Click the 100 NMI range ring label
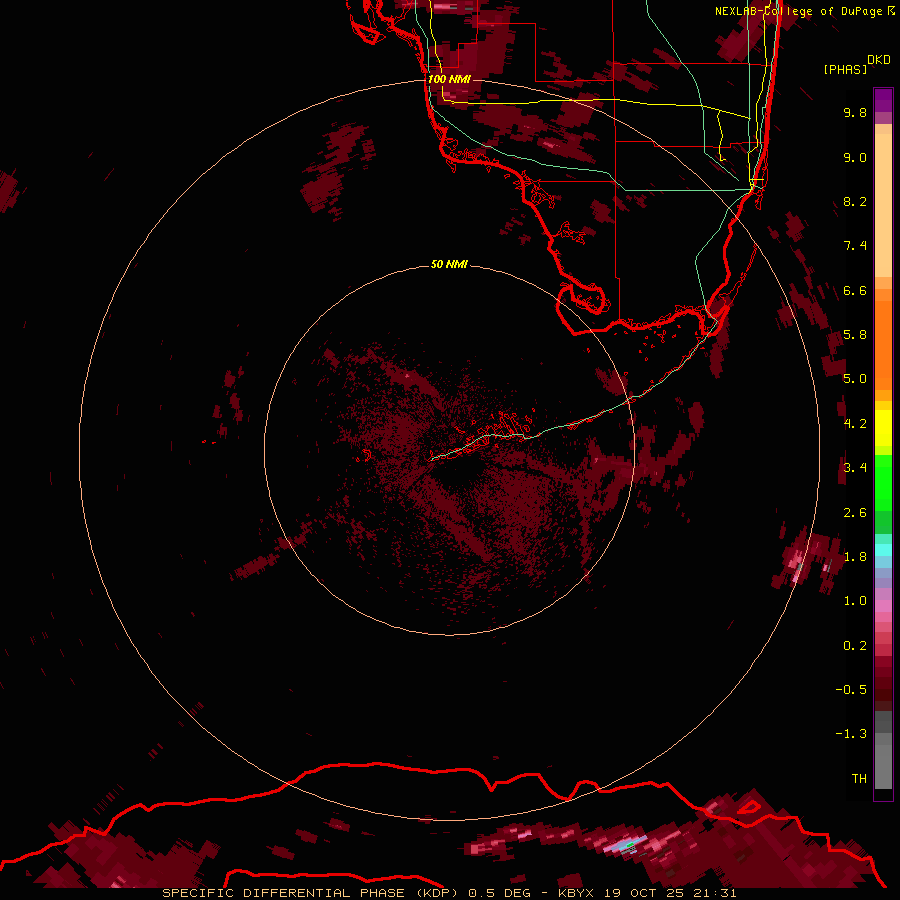This screenshot has width=900, height=900. click(449, 79)
